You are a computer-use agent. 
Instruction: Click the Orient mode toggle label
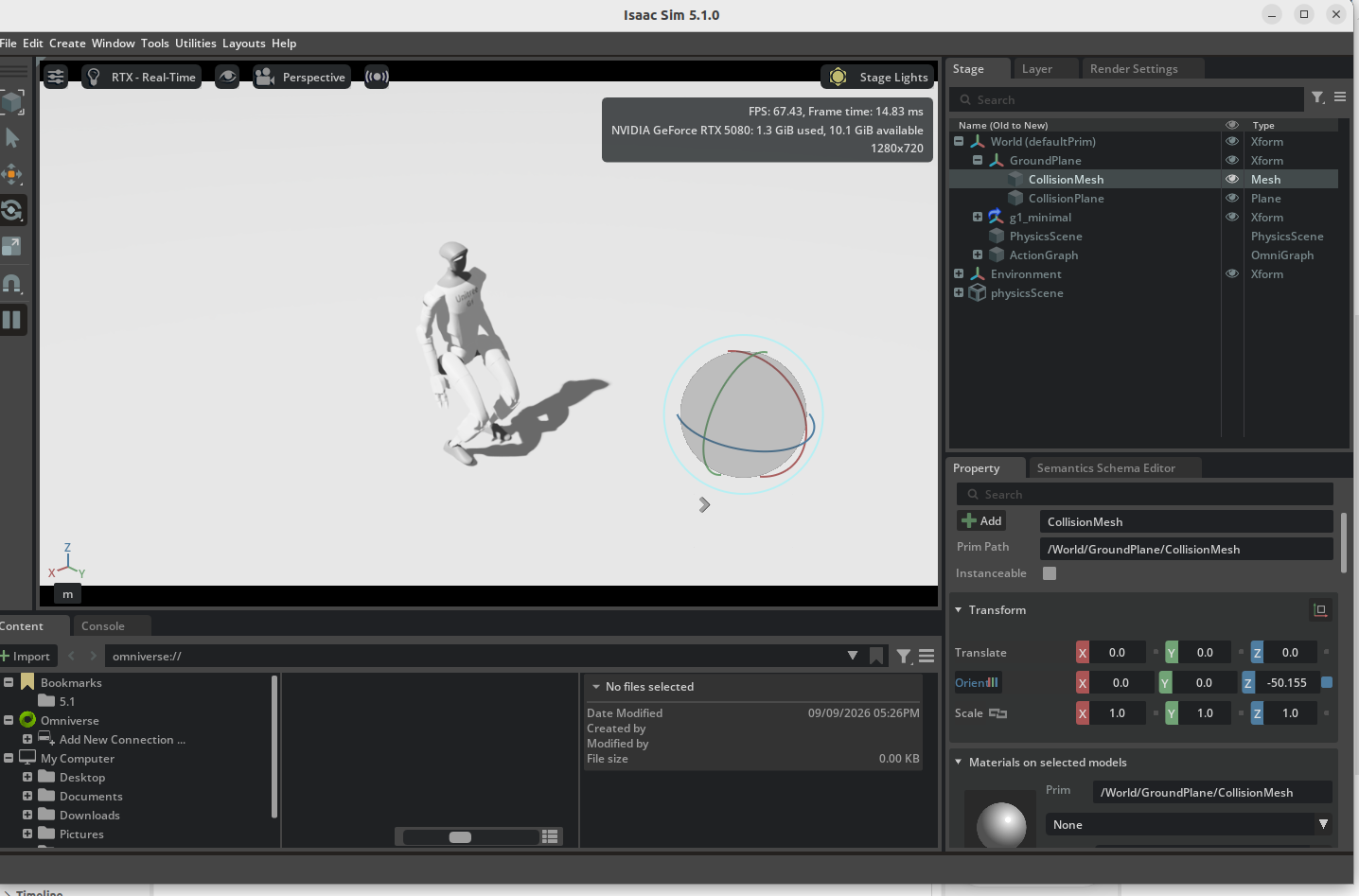click(x=977, y=683)
